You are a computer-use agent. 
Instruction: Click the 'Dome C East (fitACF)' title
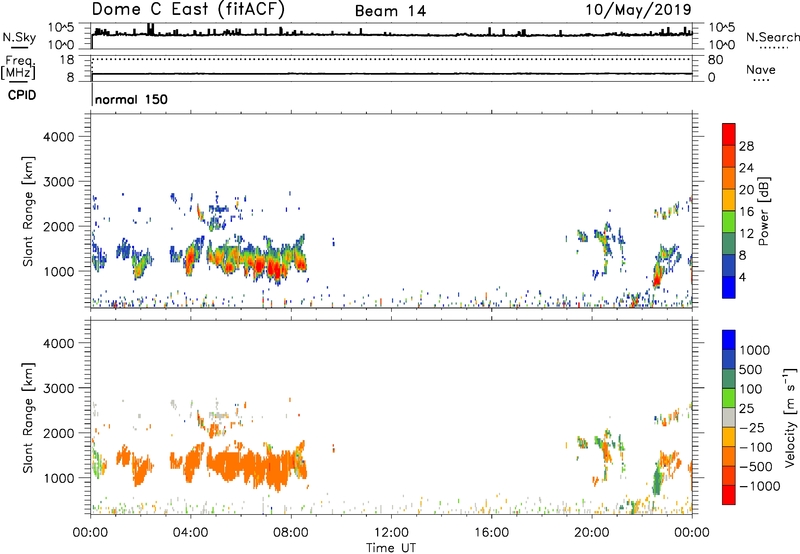(x=188, y=10)
